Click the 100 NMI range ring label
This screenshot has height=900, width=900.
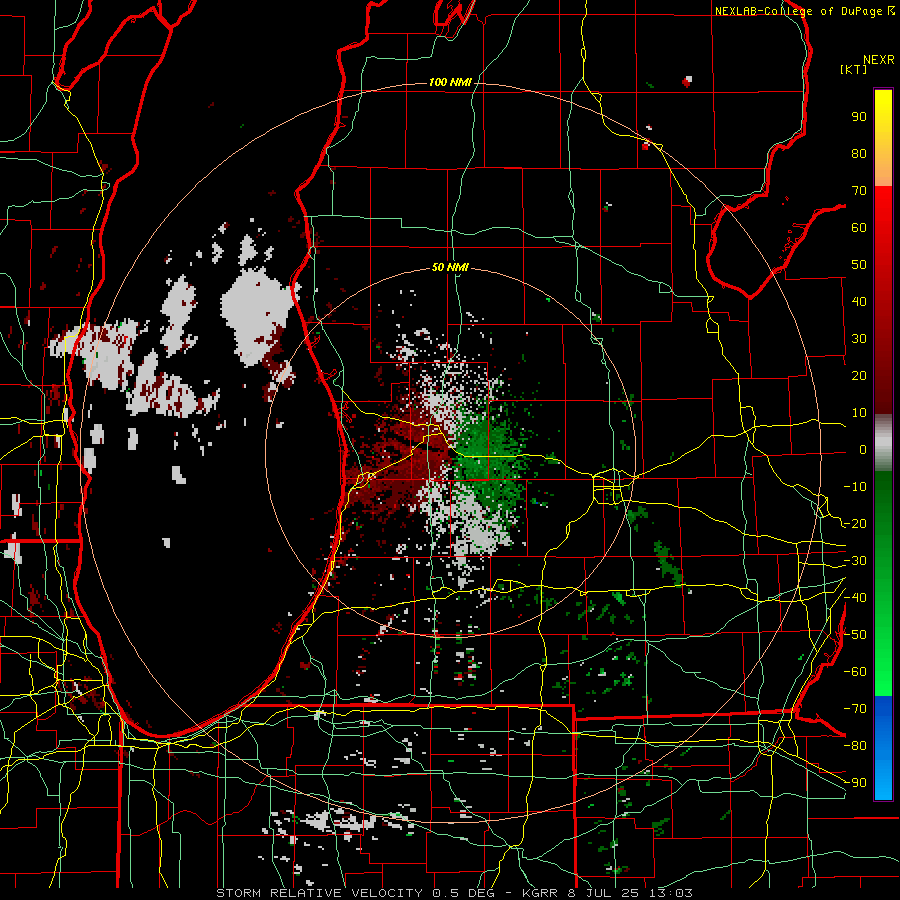[x=450, y=83]
